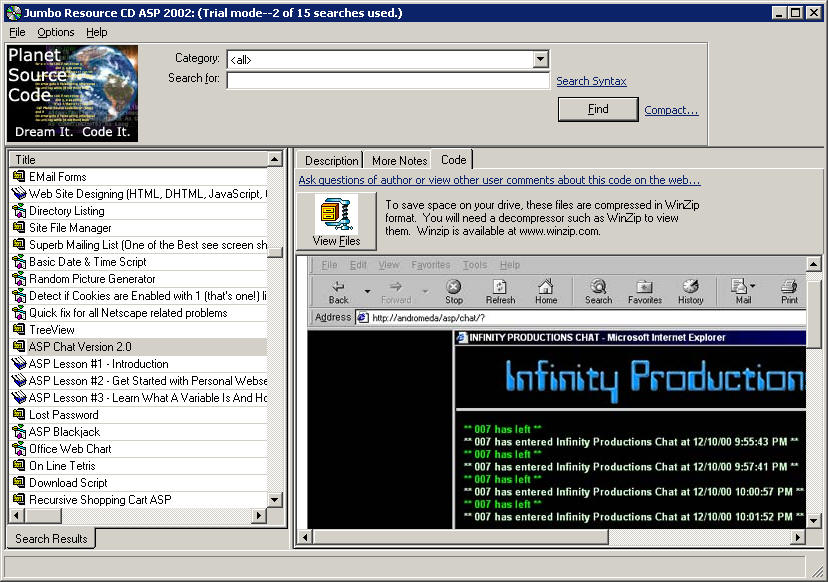Click the Directory Listing row icon

coord(19,210)
